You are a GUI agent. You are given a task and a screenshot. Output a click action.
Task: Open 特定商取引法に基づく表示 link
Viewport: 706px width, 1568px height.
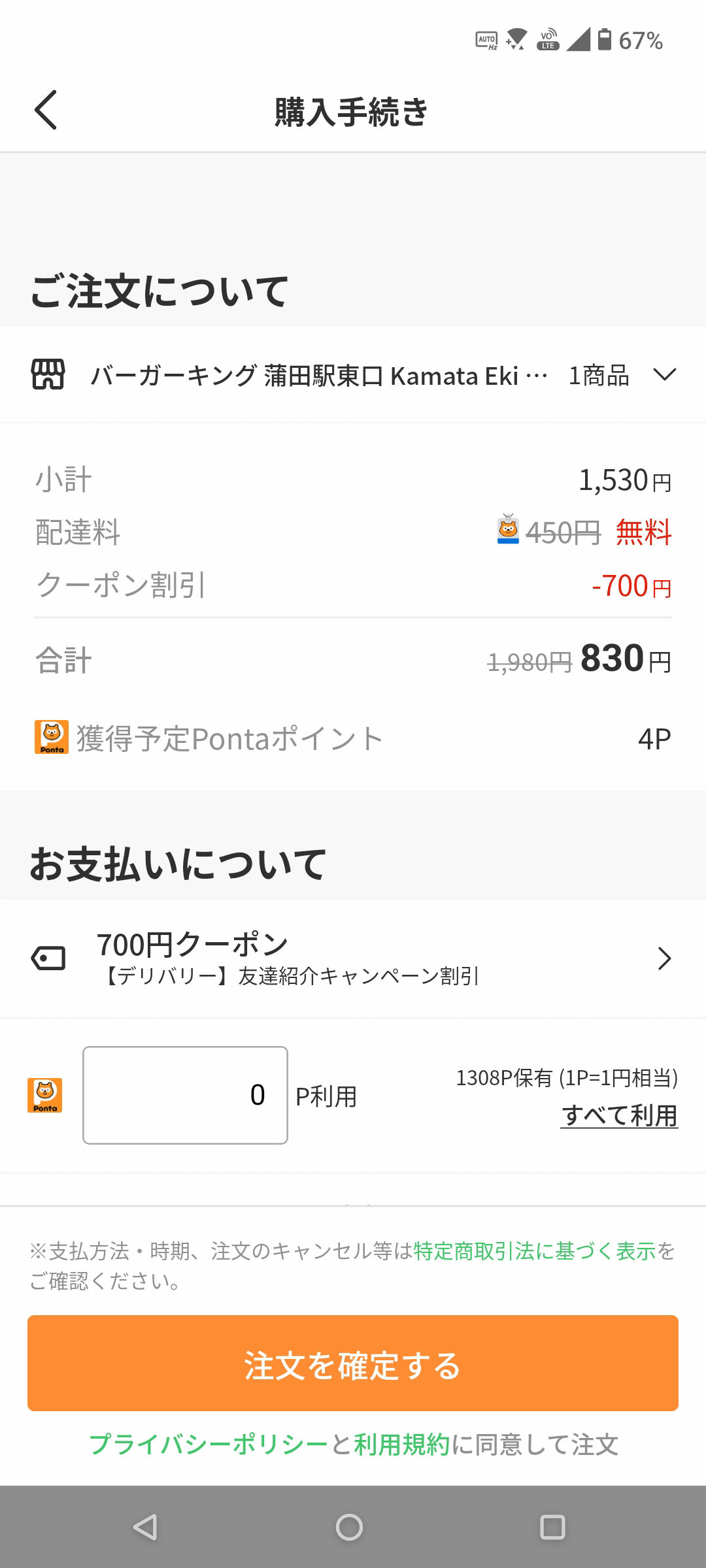click(535, 1250)
